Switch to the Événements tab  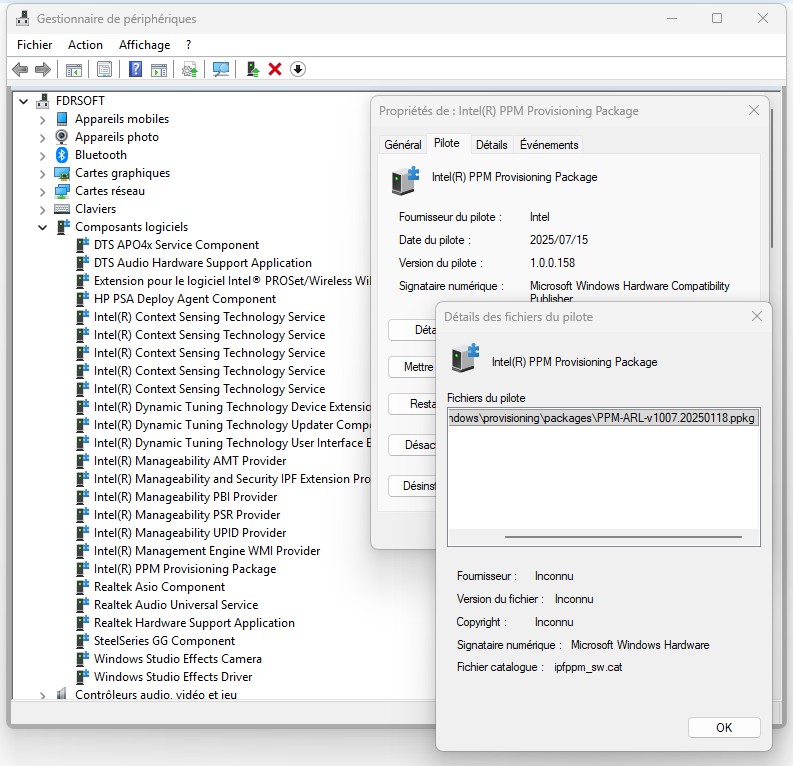click(x=549, y=145)
